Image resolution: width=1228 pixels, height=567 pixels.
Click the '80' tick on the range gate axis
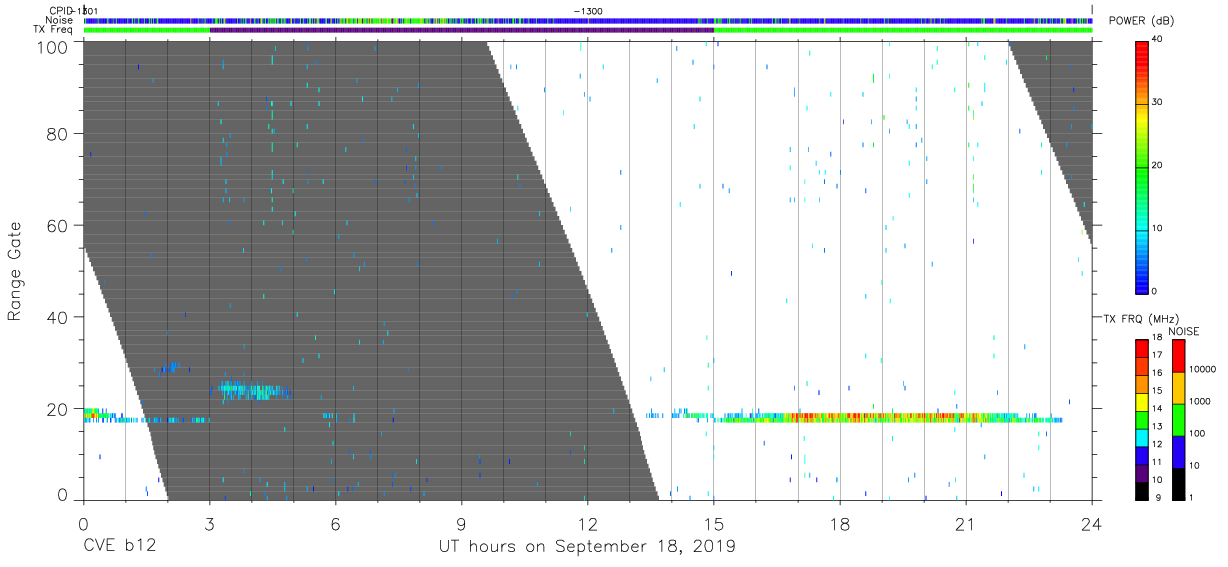57,134
